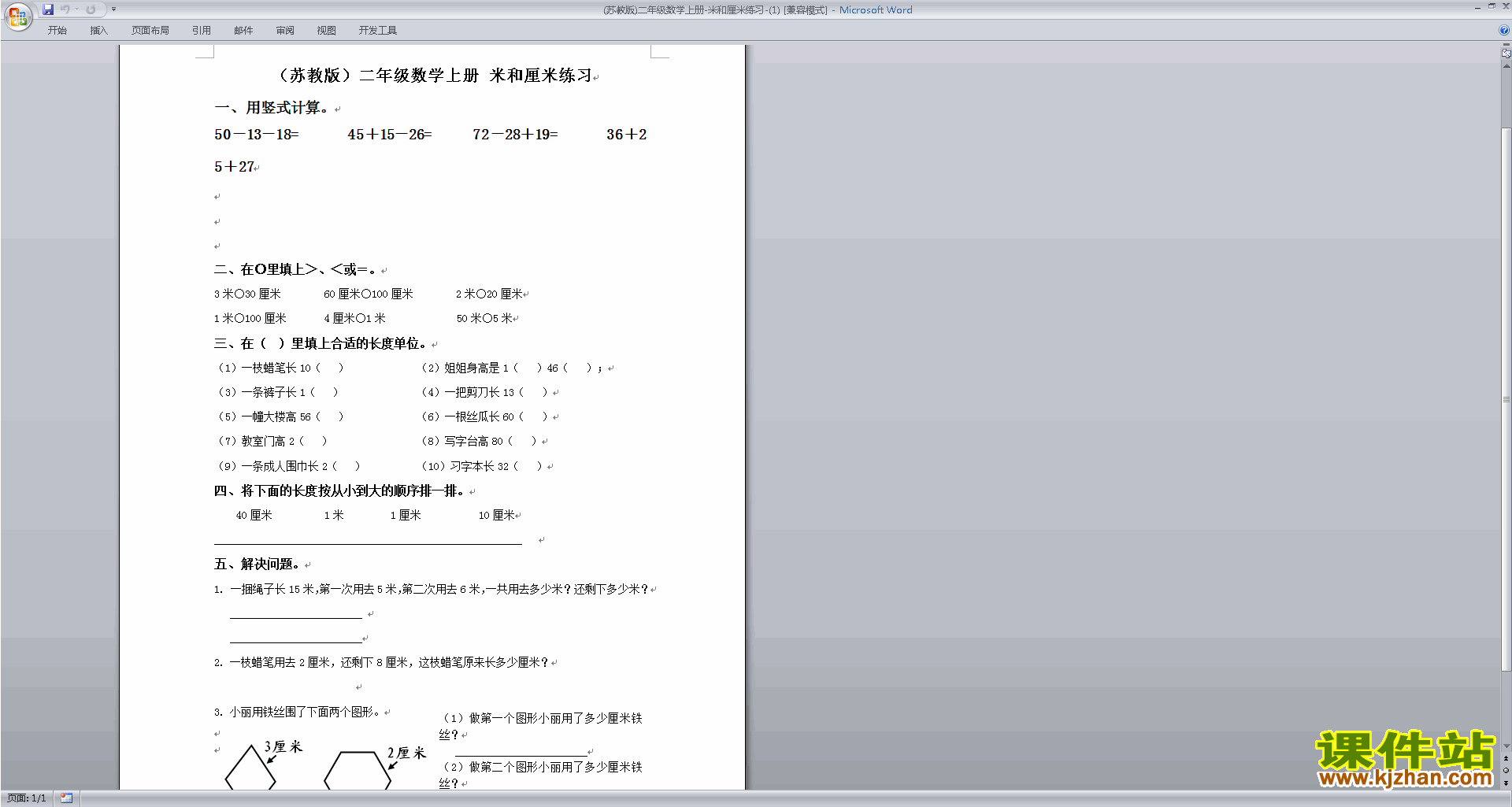Open the Select Browse Object round button
The image size is (1512, 807).
(x=1506, y=771)
